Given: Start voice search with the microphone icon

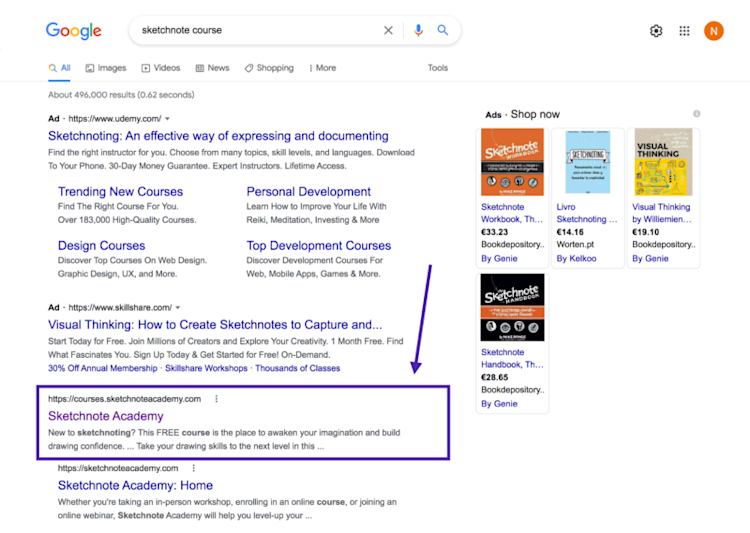Looking at the screenshot, I should click(x=419, y=30).
